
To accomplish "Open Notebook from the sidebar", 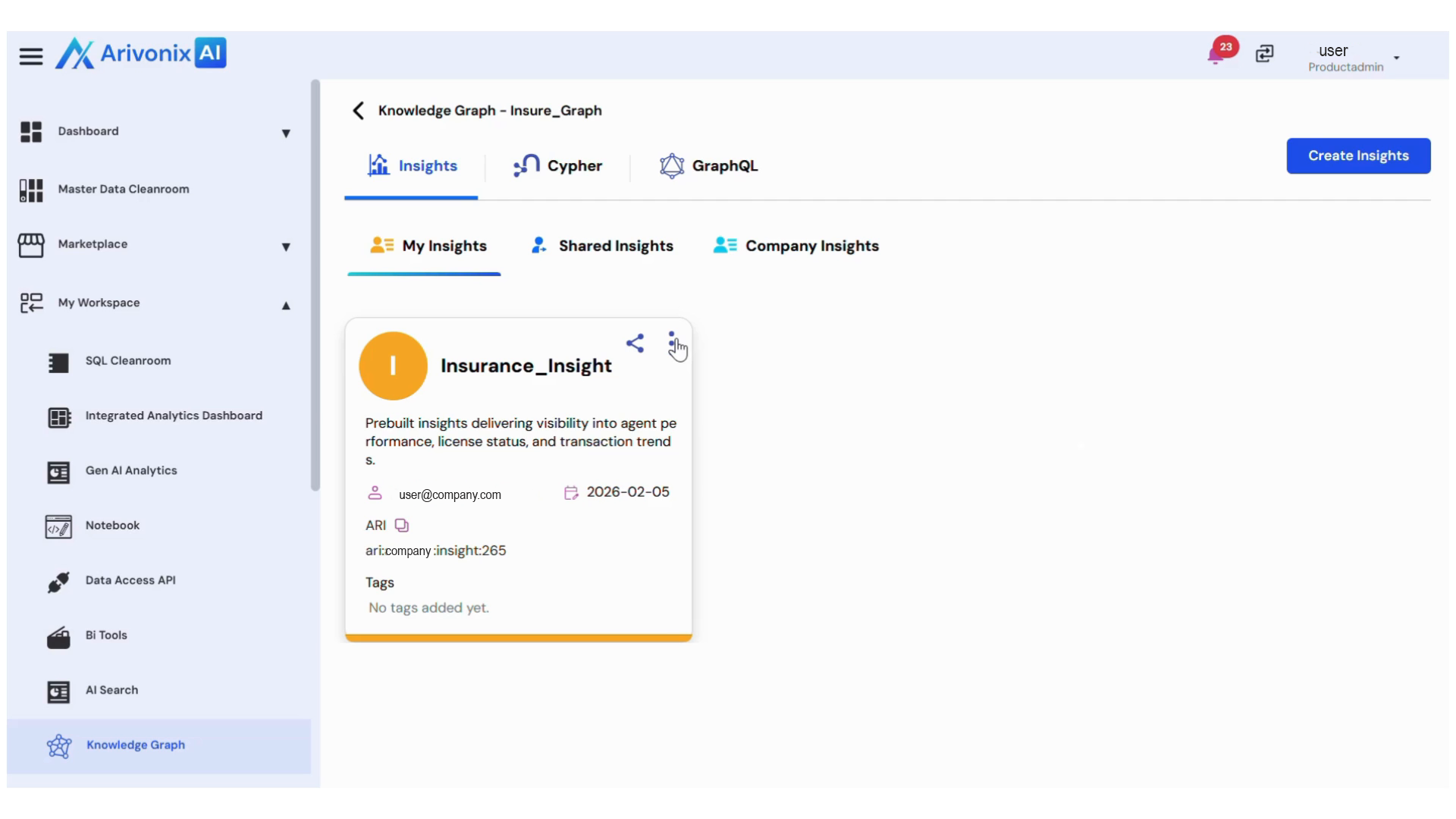I will pyautogui.click(x=112, y=526).
